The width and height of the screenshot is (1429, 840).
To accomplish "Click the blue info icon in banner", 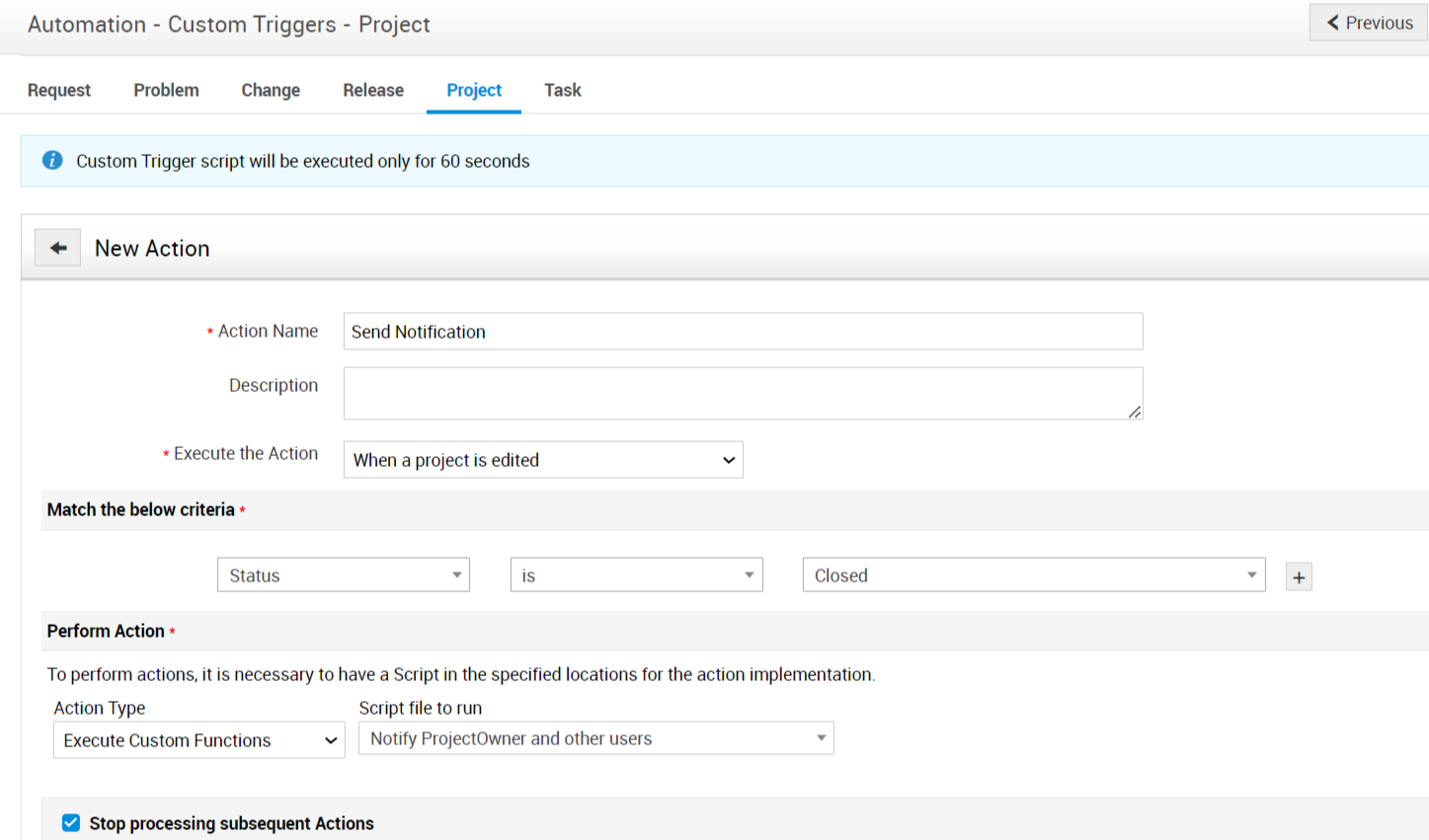I will coord(52,161).
